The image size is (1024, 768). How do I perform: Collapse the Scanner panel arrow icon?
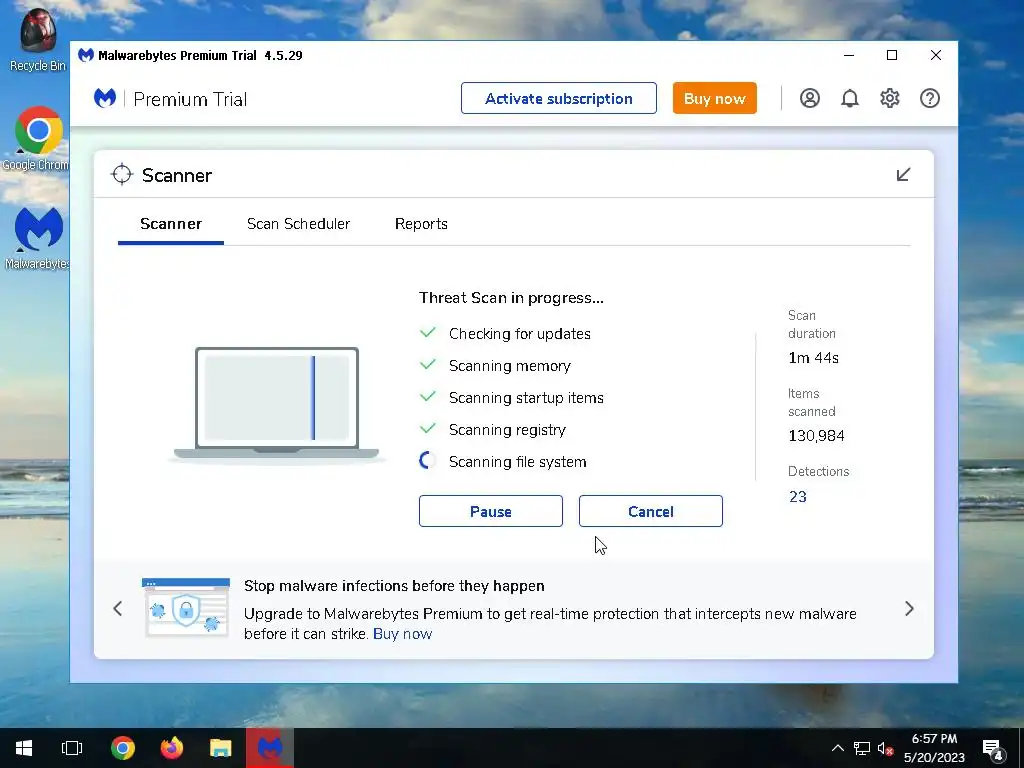[903, 174]
